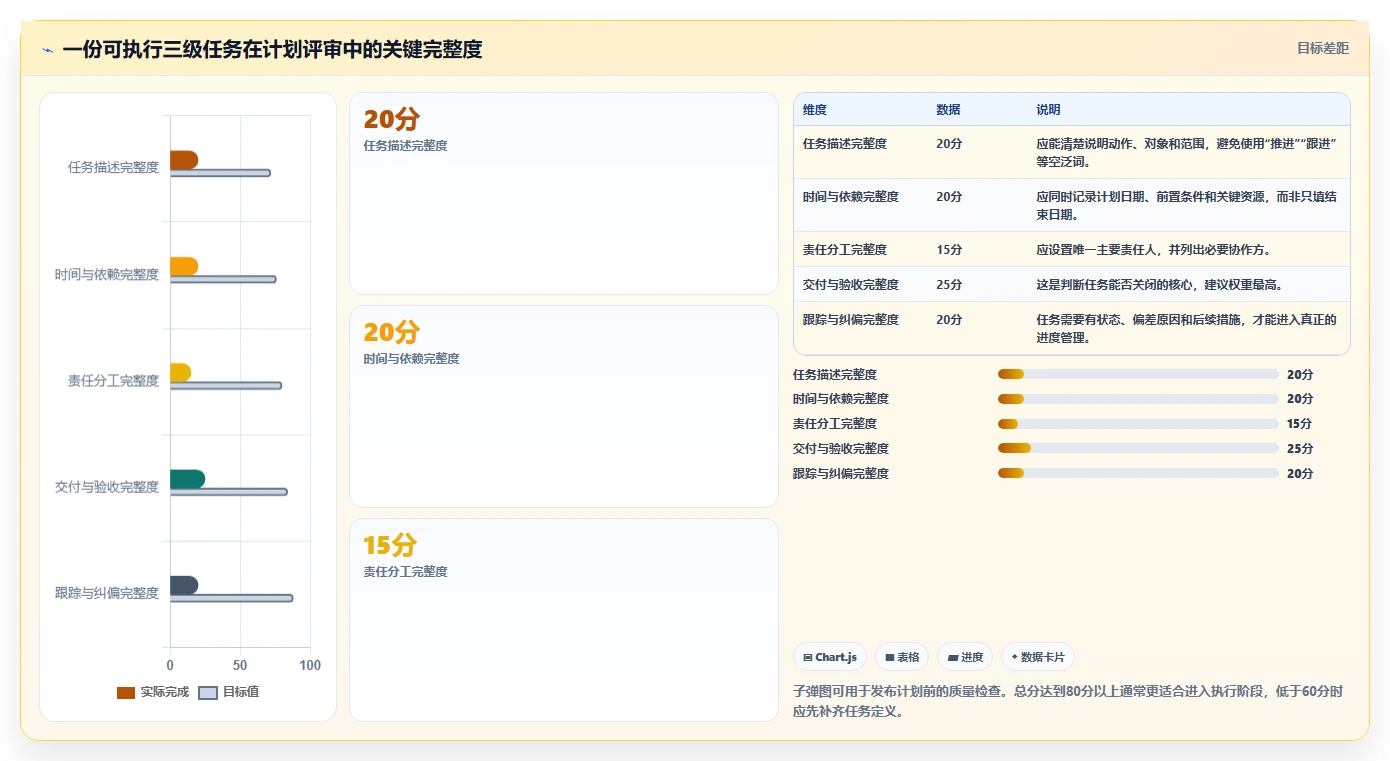The height and width of the screenshot is (761, 1390).
Task: Click the 交付与验收完整度 progress bar
Action: (1138, 448)
